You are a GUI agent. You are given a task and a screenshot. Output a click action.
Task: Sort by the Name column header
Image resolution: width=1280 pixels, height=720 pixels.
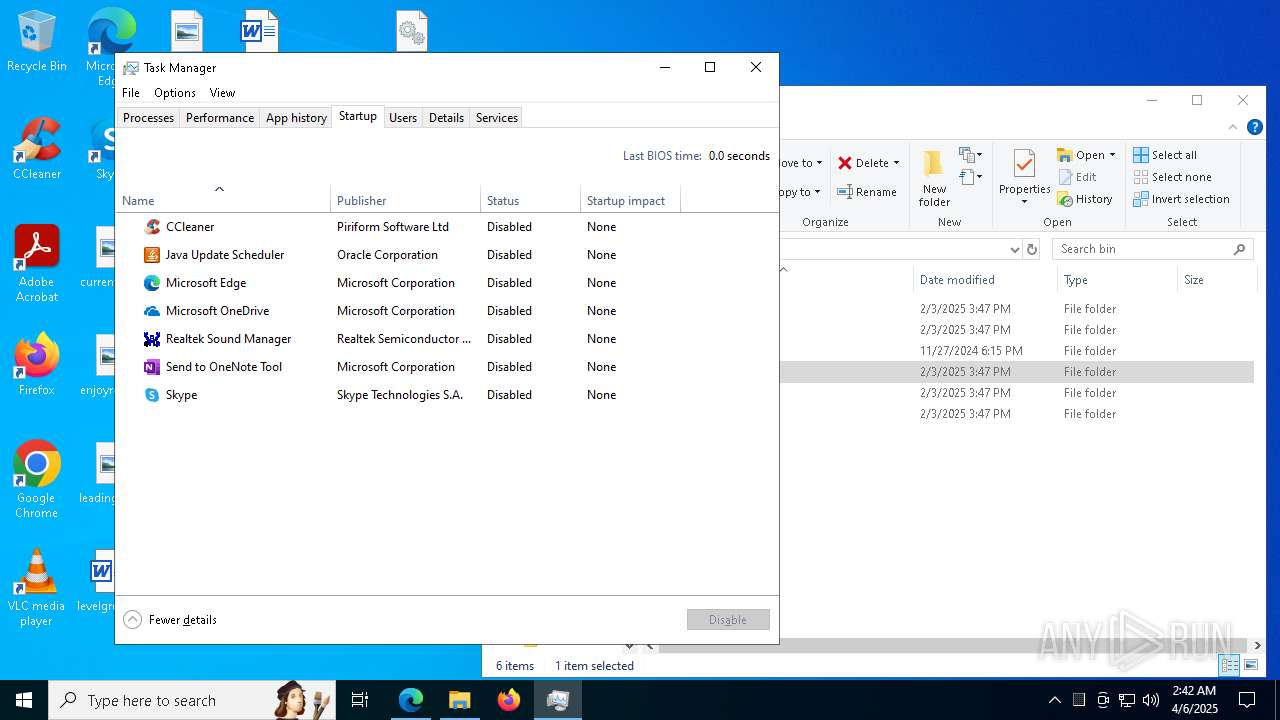pos(223,200)
